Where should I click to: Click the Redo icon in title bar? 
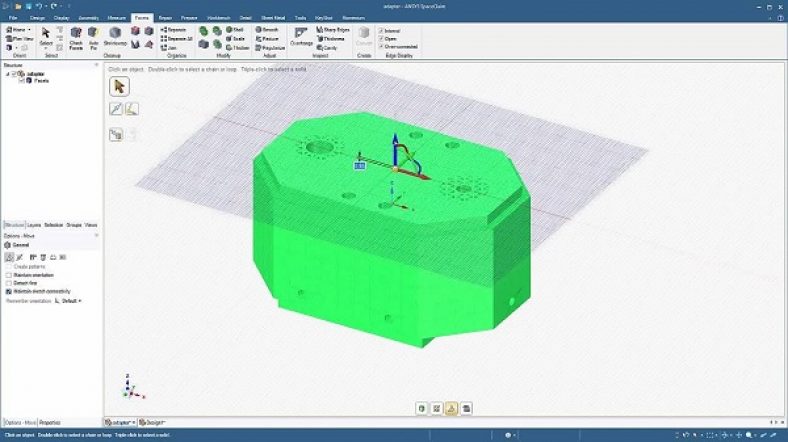(x=54, y=7)
